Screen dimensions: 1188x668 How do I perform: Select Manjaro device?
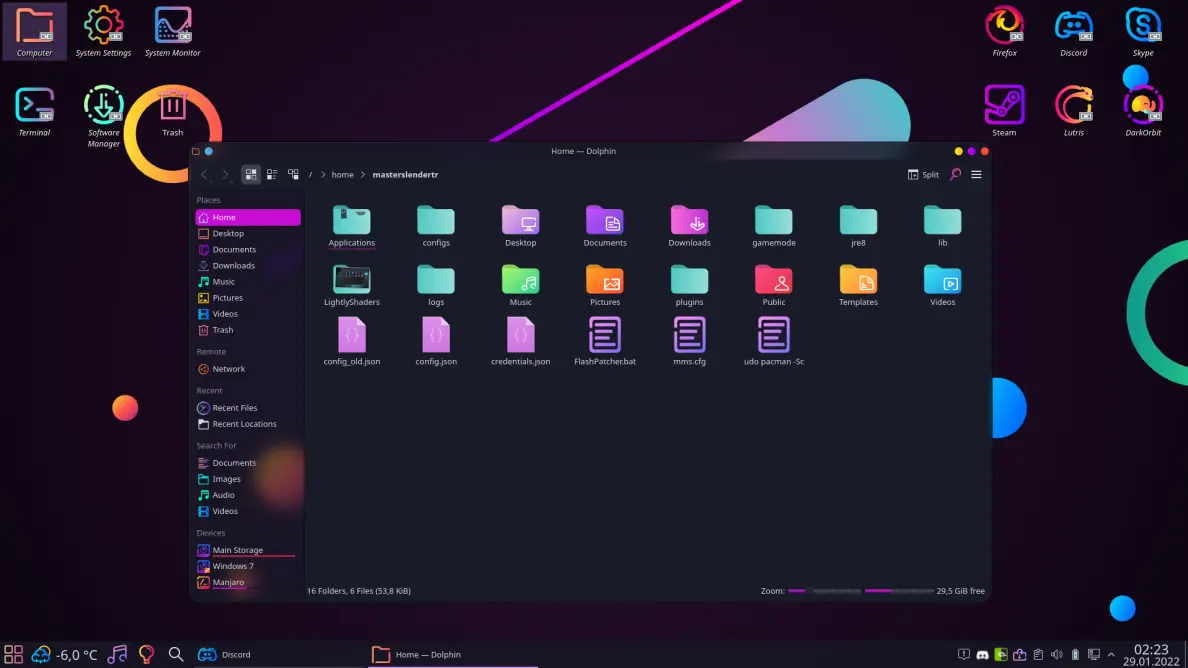coord(248,582)
